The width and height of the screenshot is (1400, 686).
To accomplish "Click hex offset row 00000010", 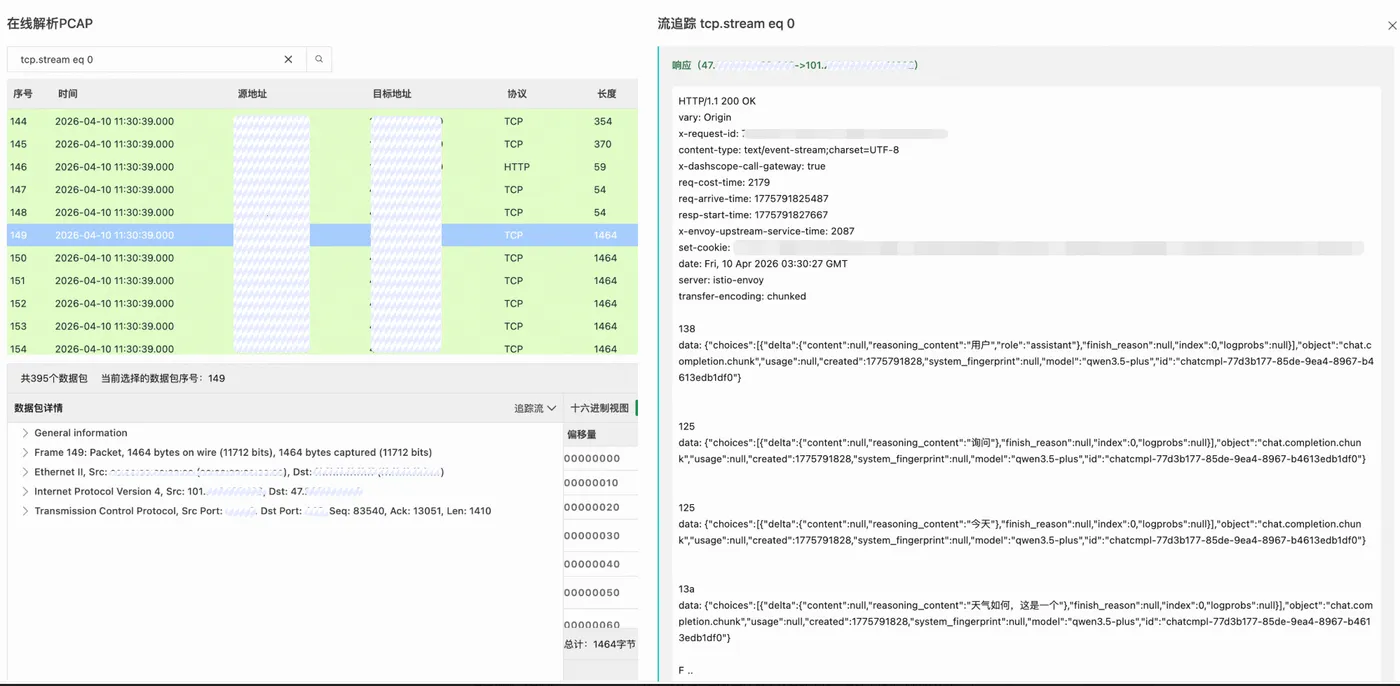I will click(x=600, y=483).
